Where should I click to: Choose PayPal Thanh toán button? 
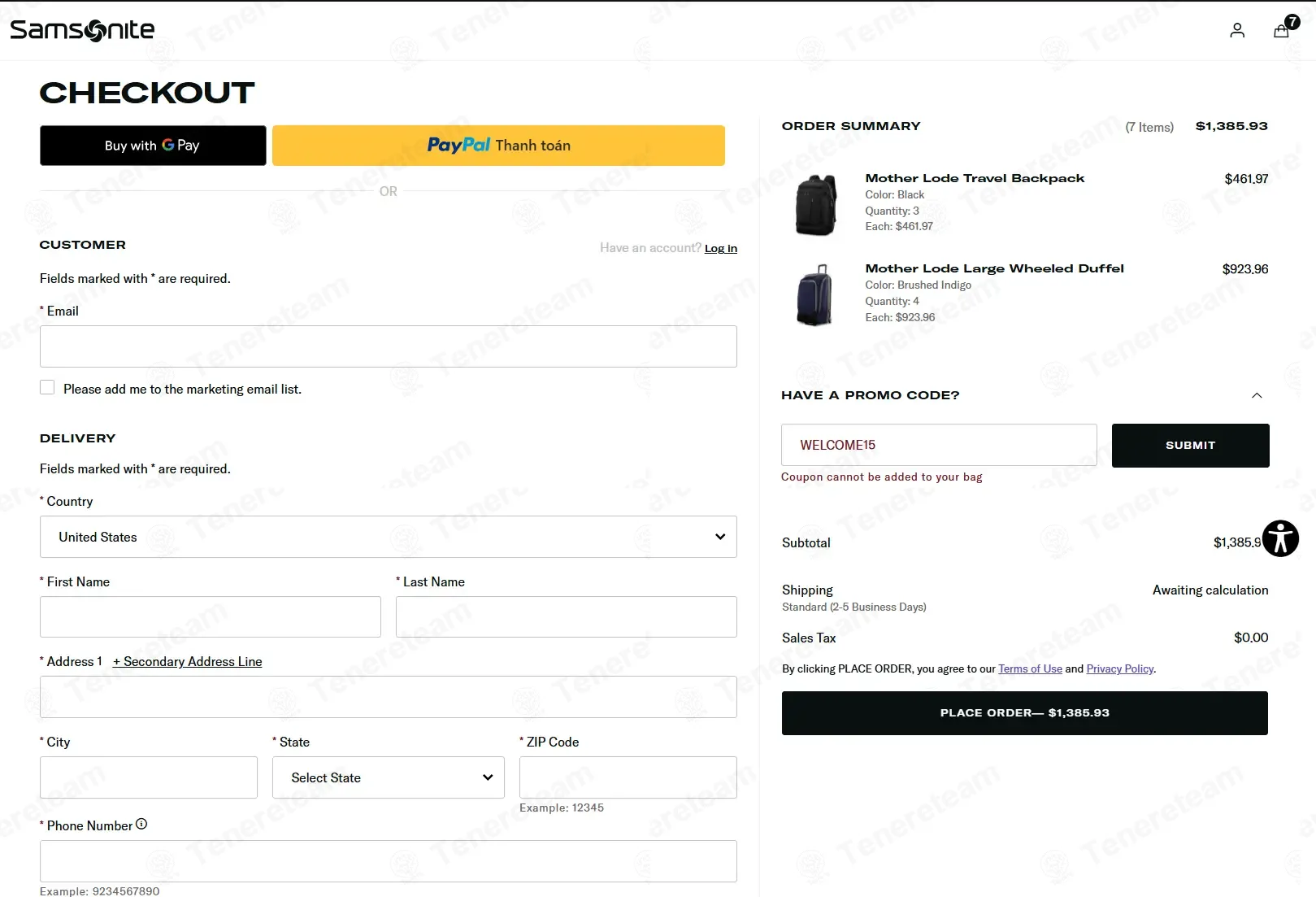[498, 146]
